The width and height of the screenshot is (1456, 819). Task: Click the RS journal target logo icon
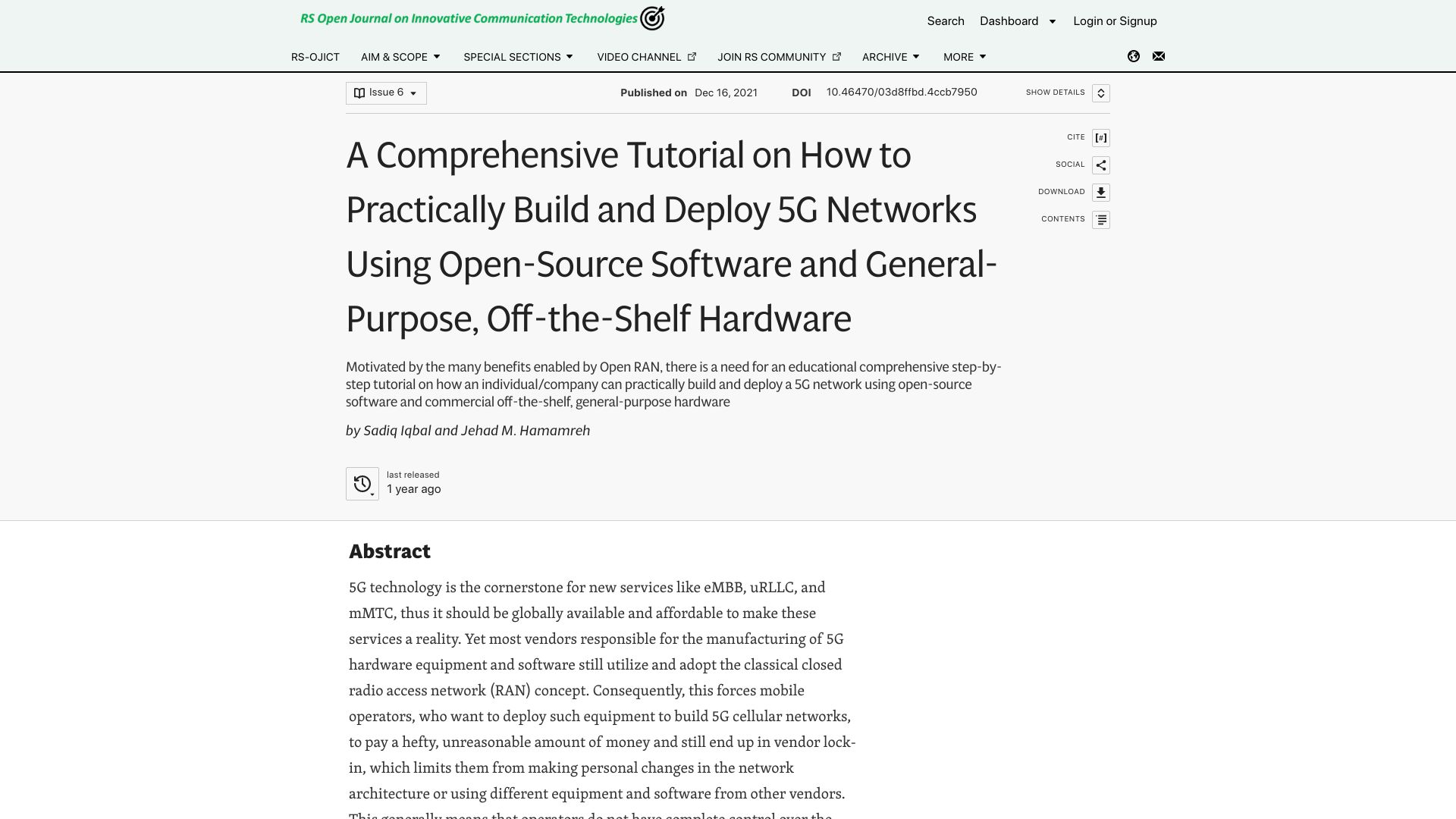pyautogui.click(x=652, y=18)
